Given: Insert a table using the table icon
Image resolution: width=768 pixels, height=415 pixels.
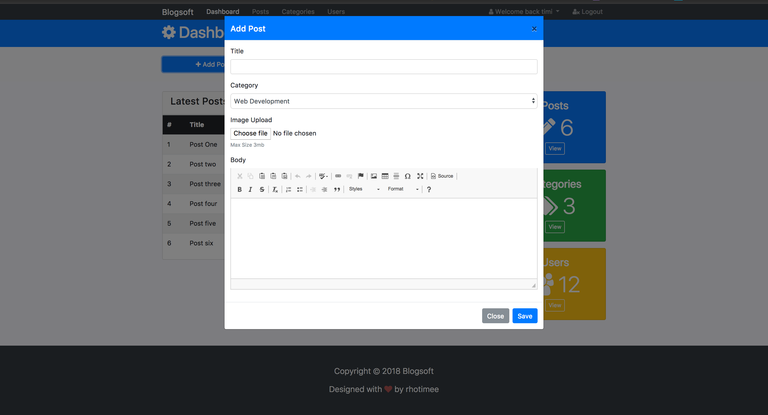Looking at the screenshot, I should [x=385, y=176].
